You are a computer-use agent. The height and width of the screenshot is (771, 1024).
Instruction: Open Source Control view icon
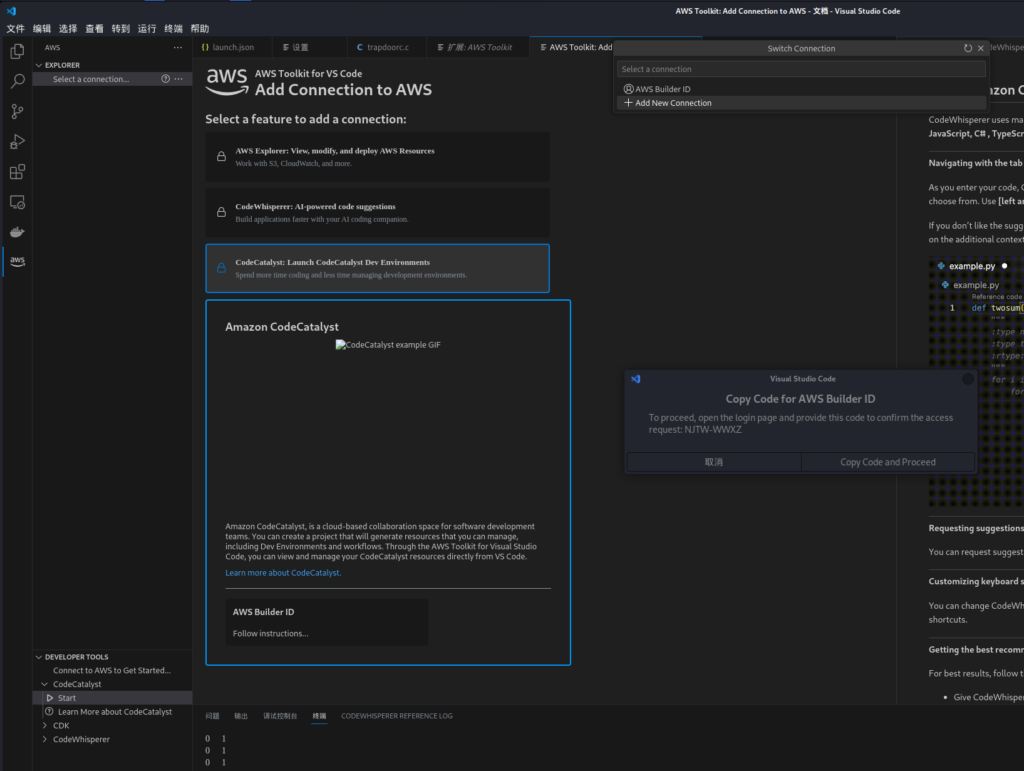[x=17, y=112]
